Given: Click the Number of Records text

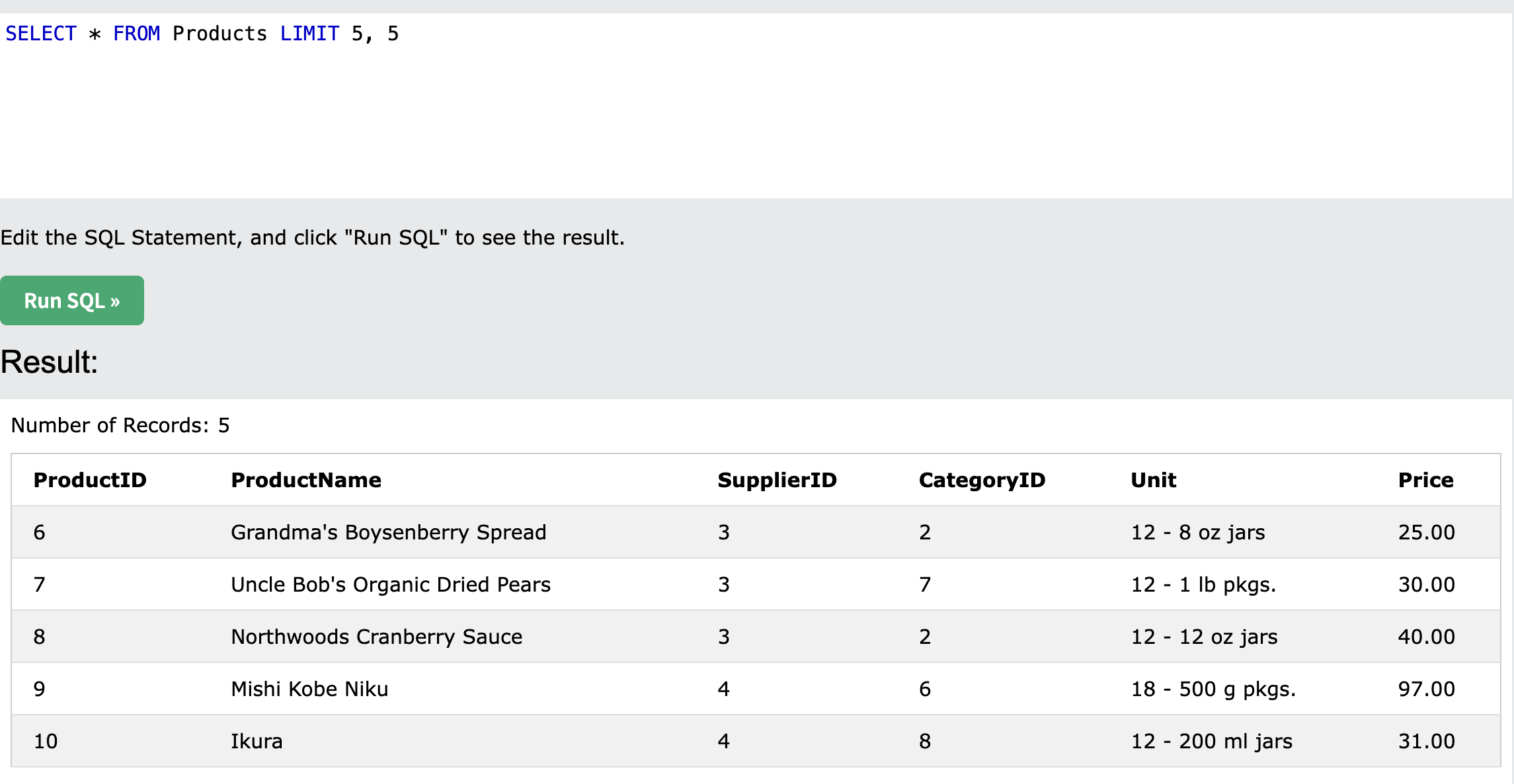Looking at the screenshot, I should (x=120, y=425).
